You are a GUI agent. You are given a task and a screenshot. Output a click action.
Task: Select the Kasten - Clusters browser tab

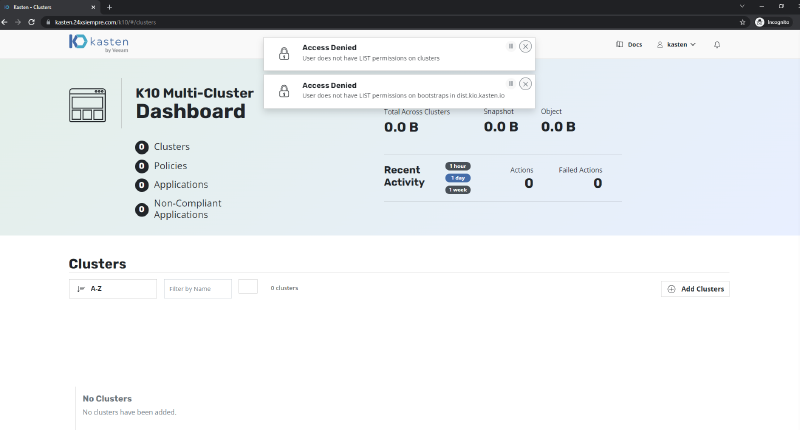point(49,7)
